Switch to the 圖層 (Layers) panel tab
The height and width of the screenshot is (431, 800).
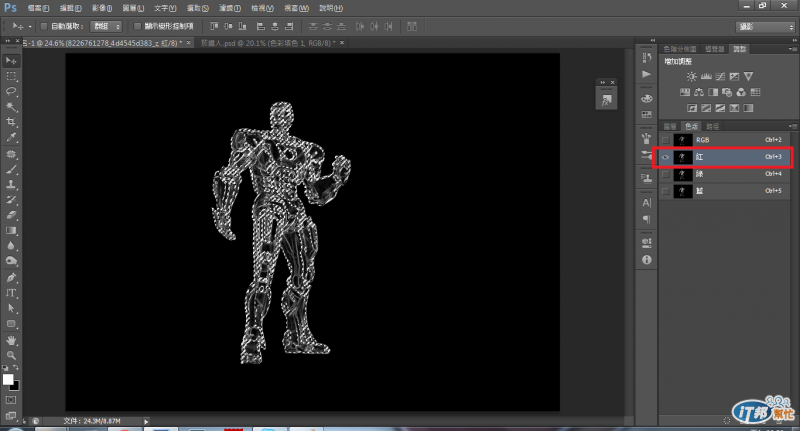669,125
